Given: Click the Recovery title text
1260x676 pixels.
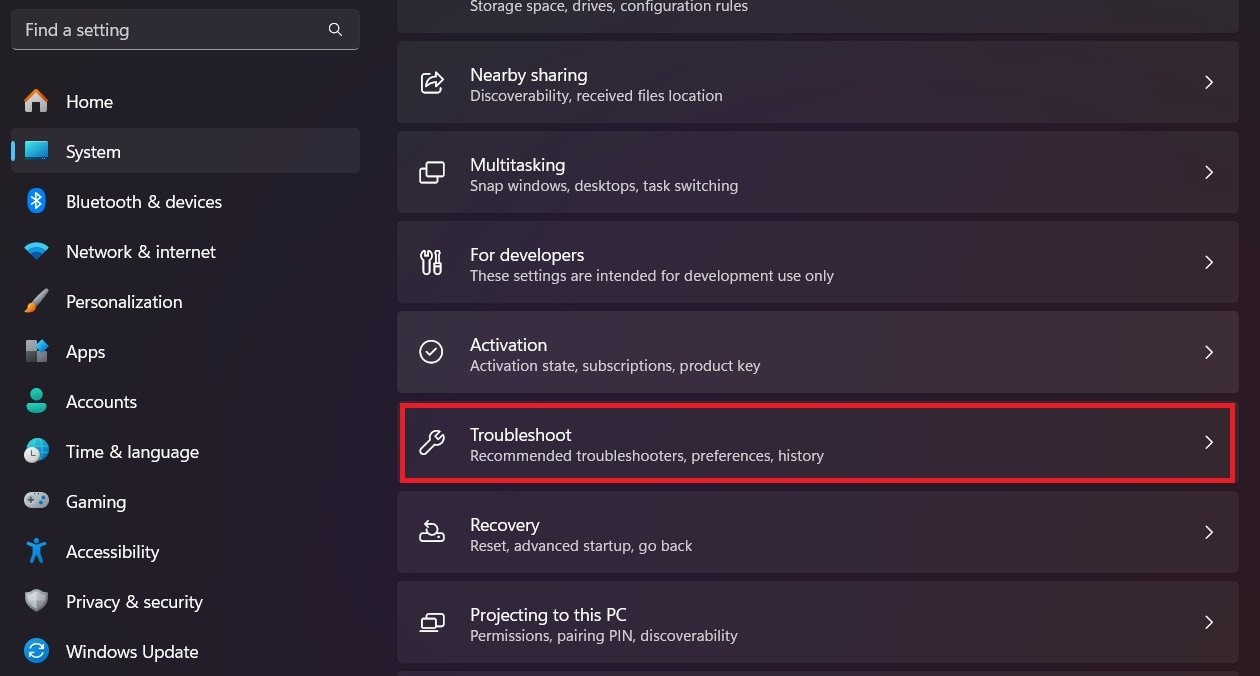Looking at the screenshot, I should click(504, 524).
